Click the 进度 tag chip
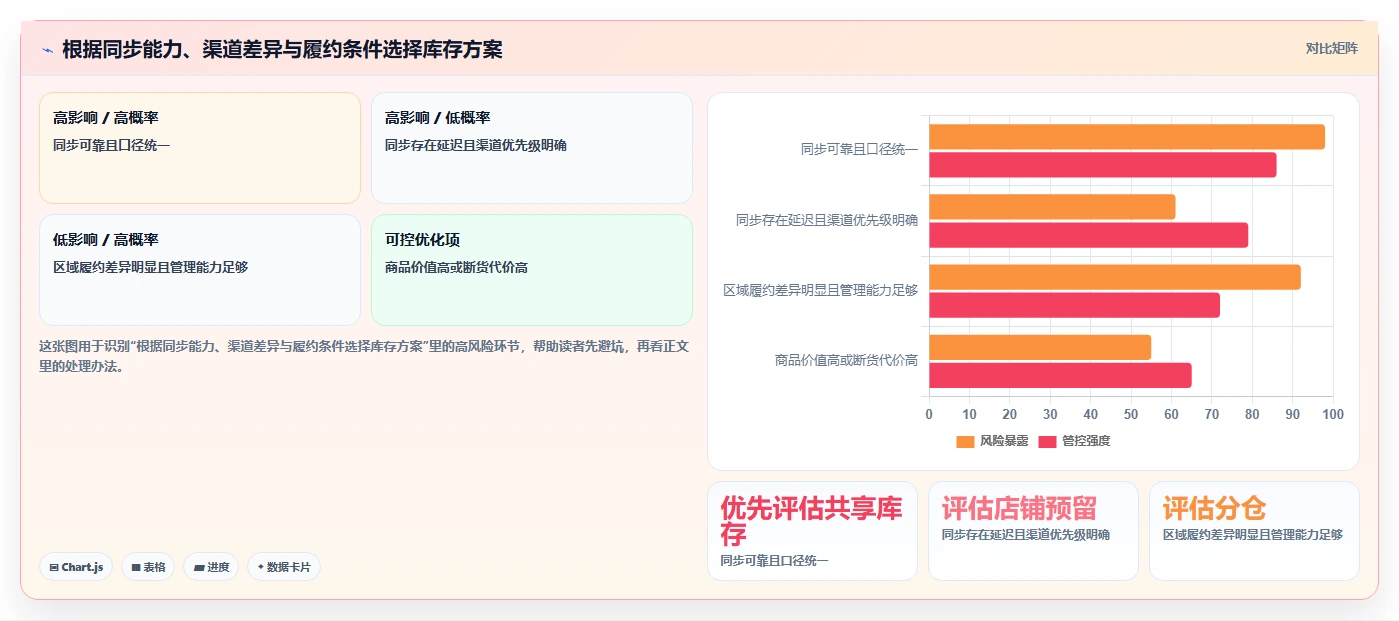 (211, 567)
